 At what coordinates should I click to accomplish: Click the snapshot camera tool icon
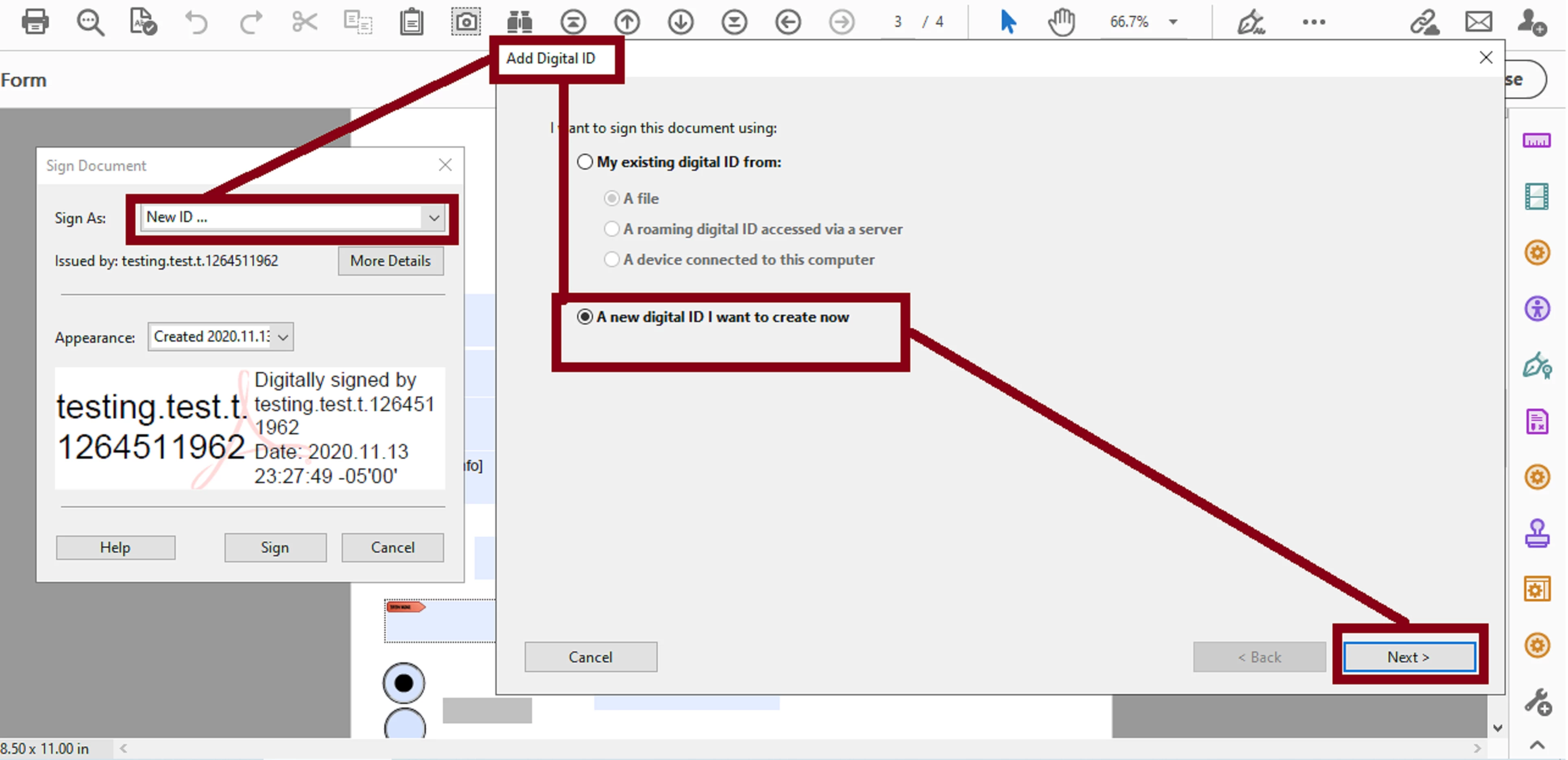coord(466,22)
